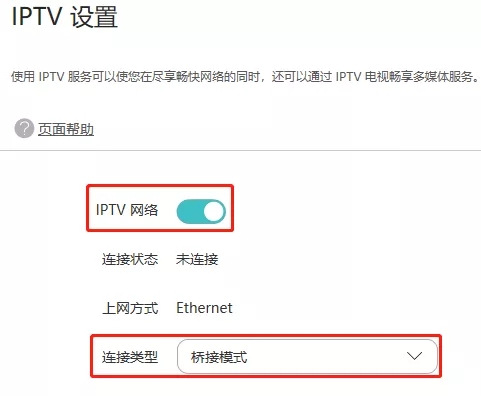Click the teal track of IPTV switch
This screenshot has width=481, height=396.
(x=189, y=212)
